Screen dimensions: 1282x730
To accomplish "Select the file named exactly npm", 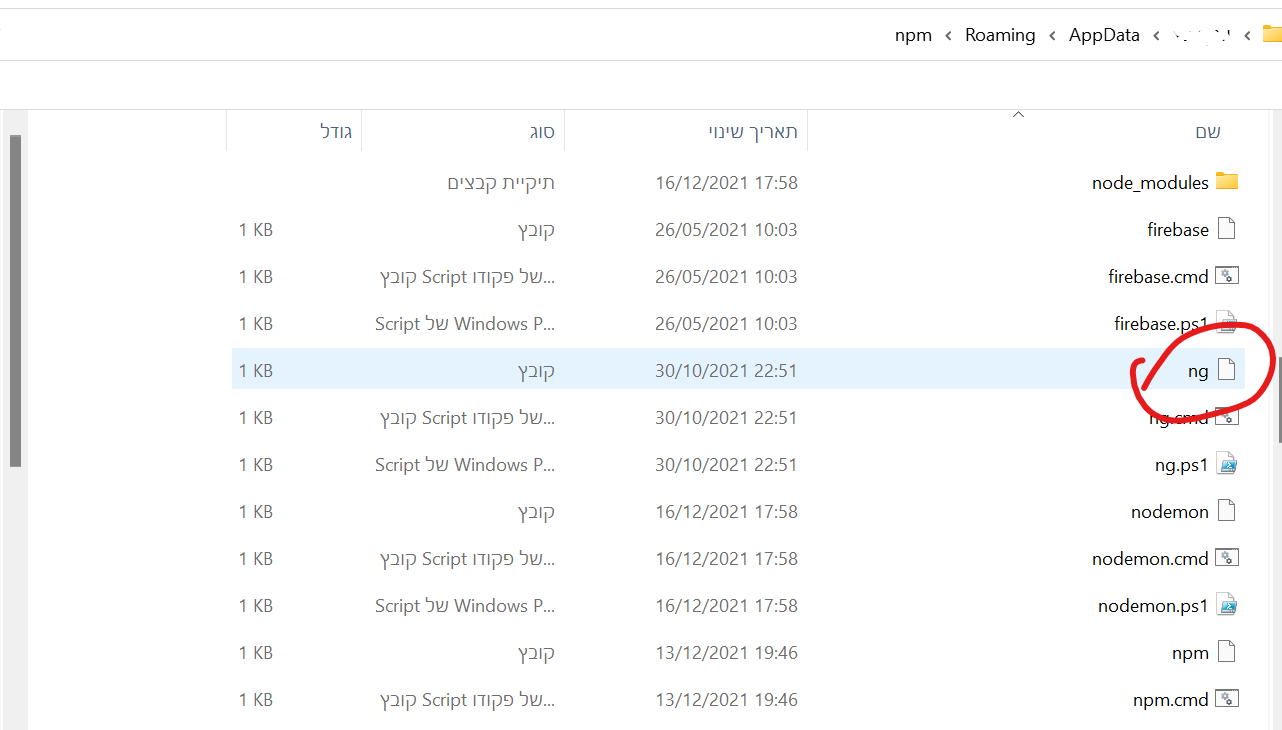I will [1190, 653].
